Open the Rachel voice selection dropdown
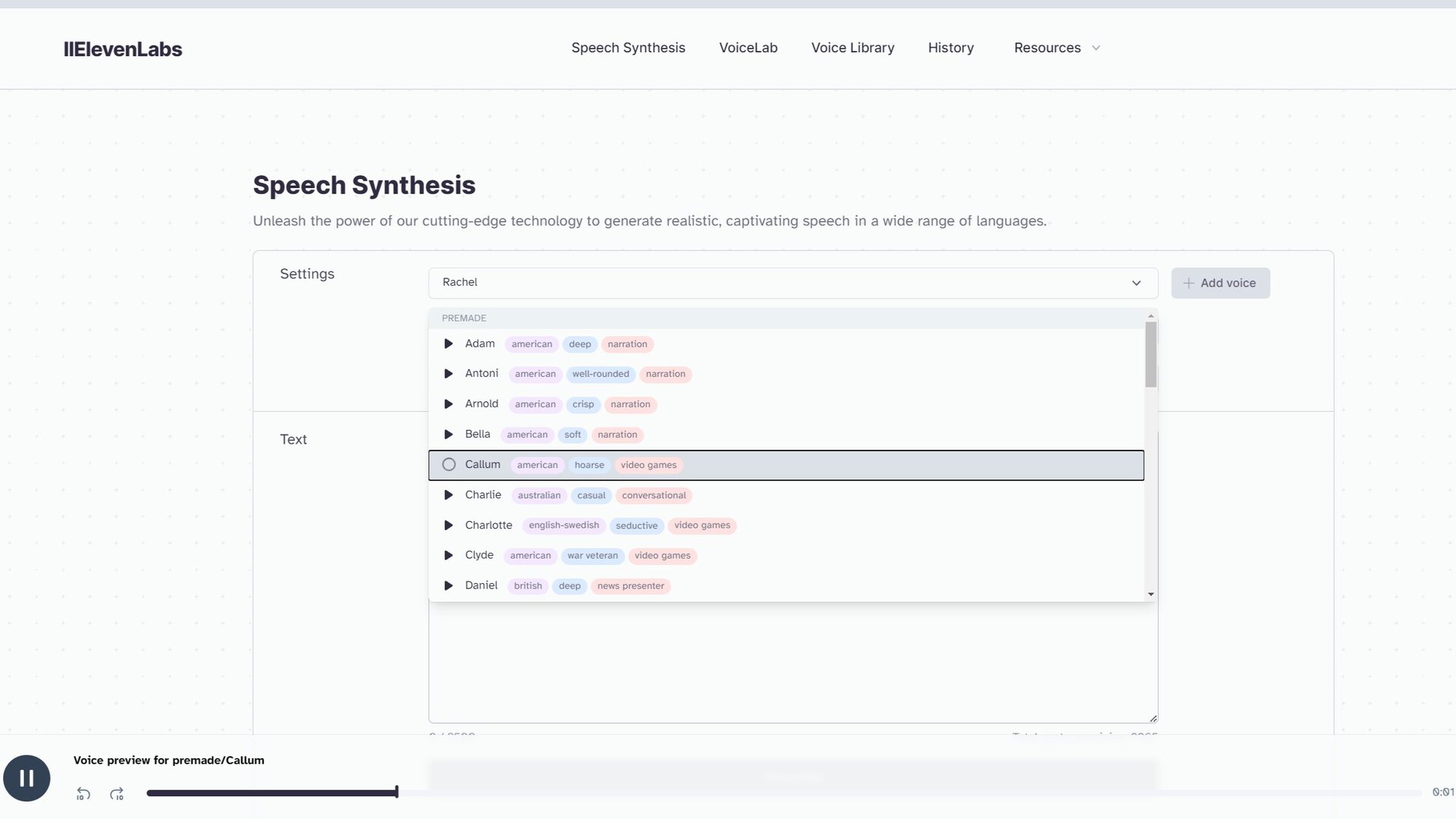The image size is (1456, 819). coord(792,283)
